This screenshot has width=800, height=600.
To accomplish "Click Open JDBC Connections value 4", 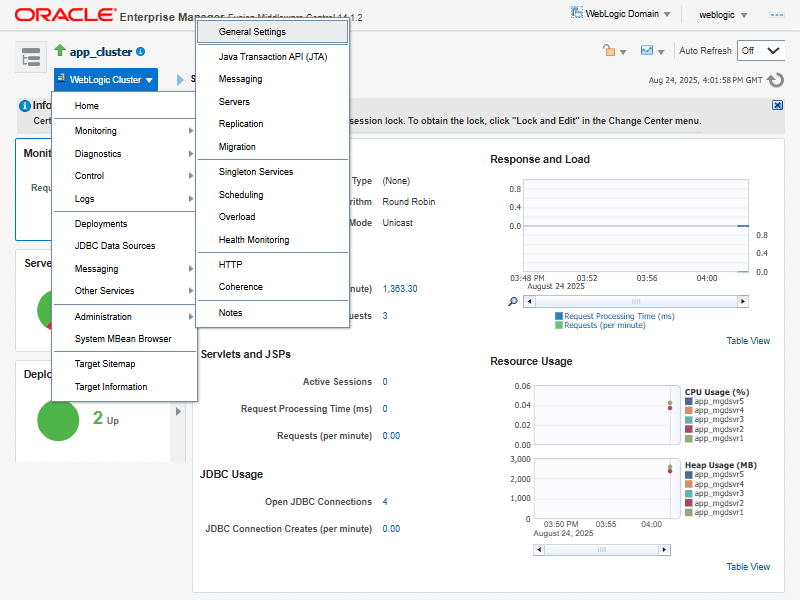I will (x=385, y=502).
